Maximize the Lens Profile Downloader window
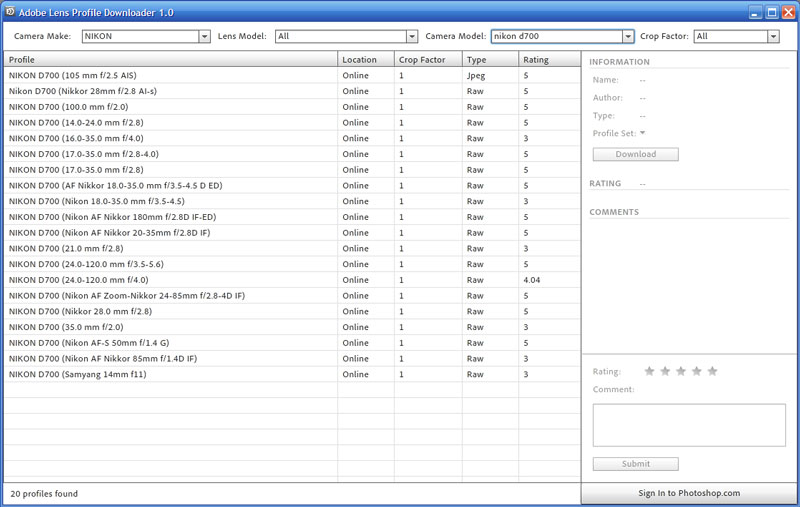Viewport: 800px width, 507px height. [772, 12]
